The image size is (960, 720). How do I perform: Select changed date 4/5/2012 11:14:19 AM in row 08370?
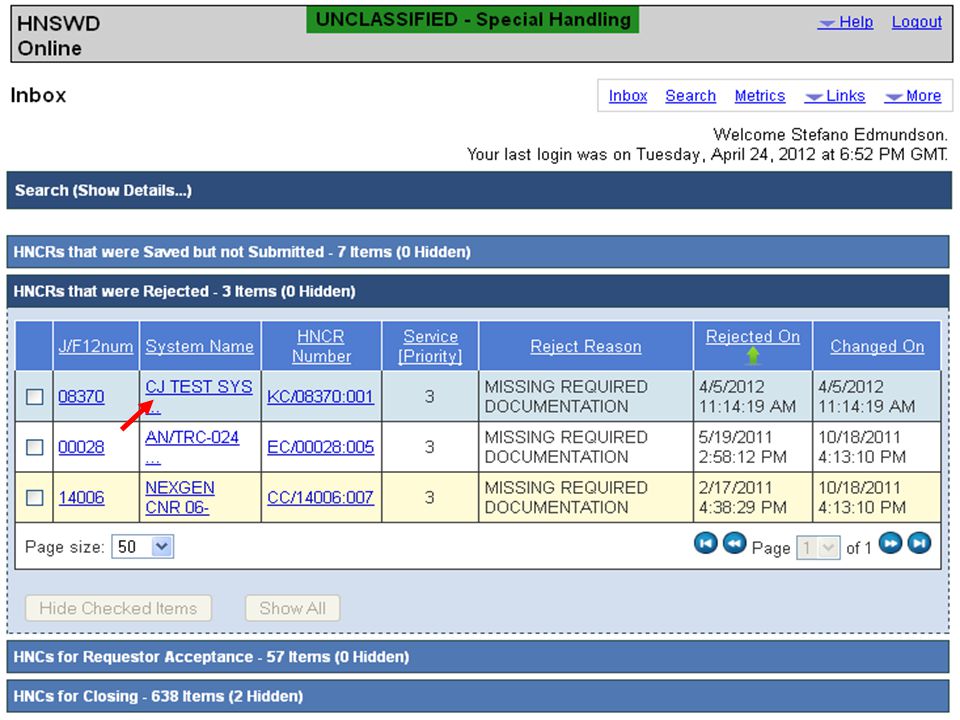(866, 397)
